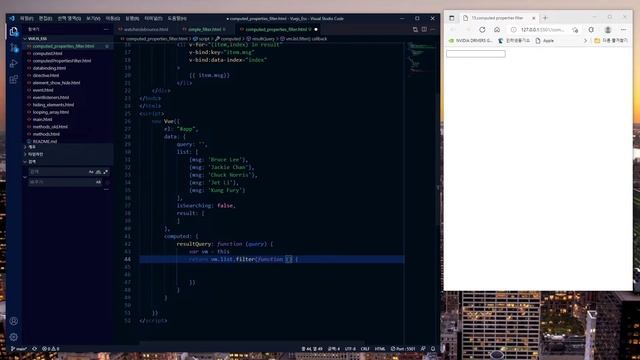Click the open changes icon in editor toolbar
The image size is (640, 360).
pyautogui.click(x=415, y=29)
